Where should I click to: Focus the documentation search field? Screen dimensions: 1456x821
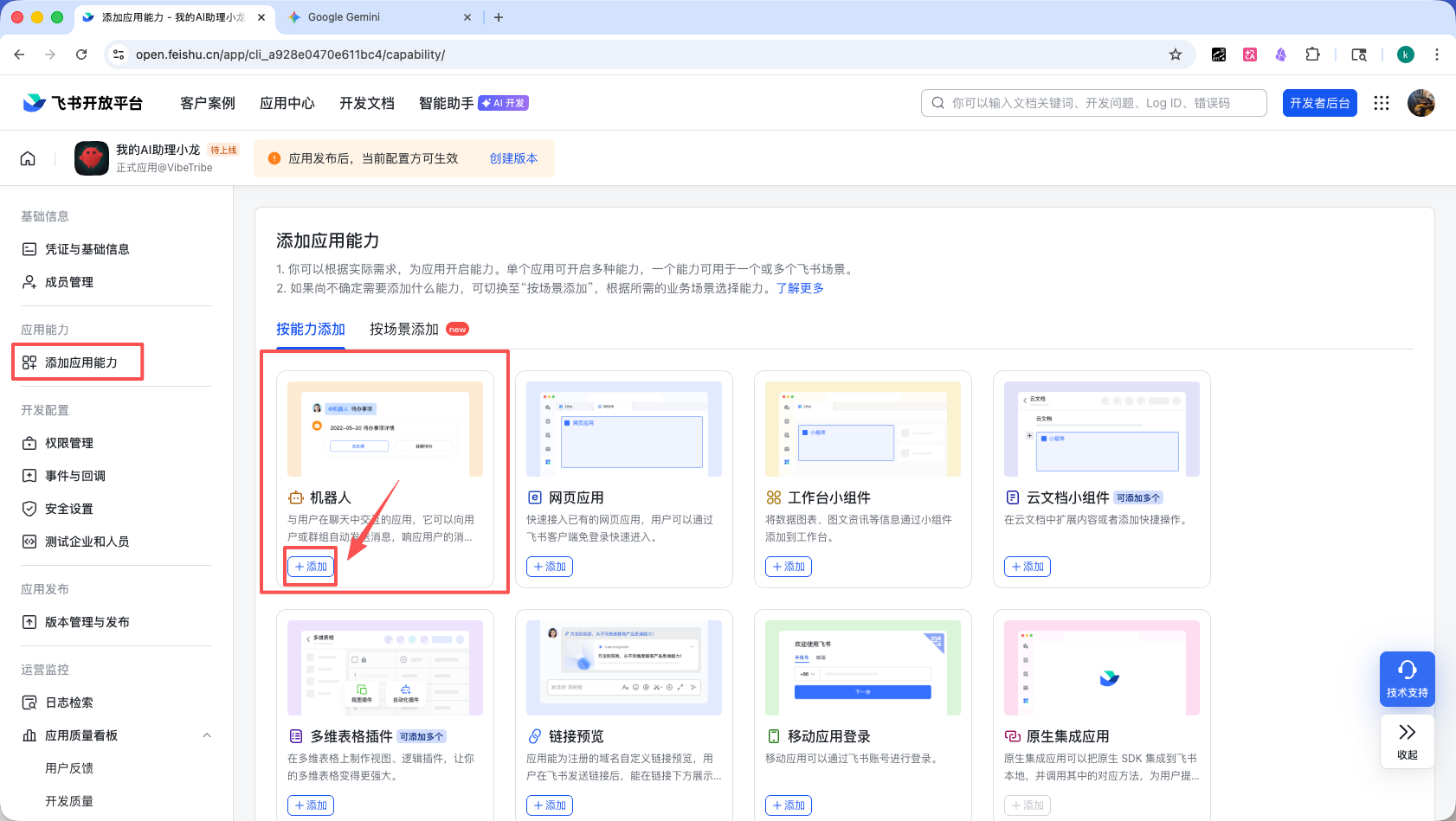[1094, 103]
